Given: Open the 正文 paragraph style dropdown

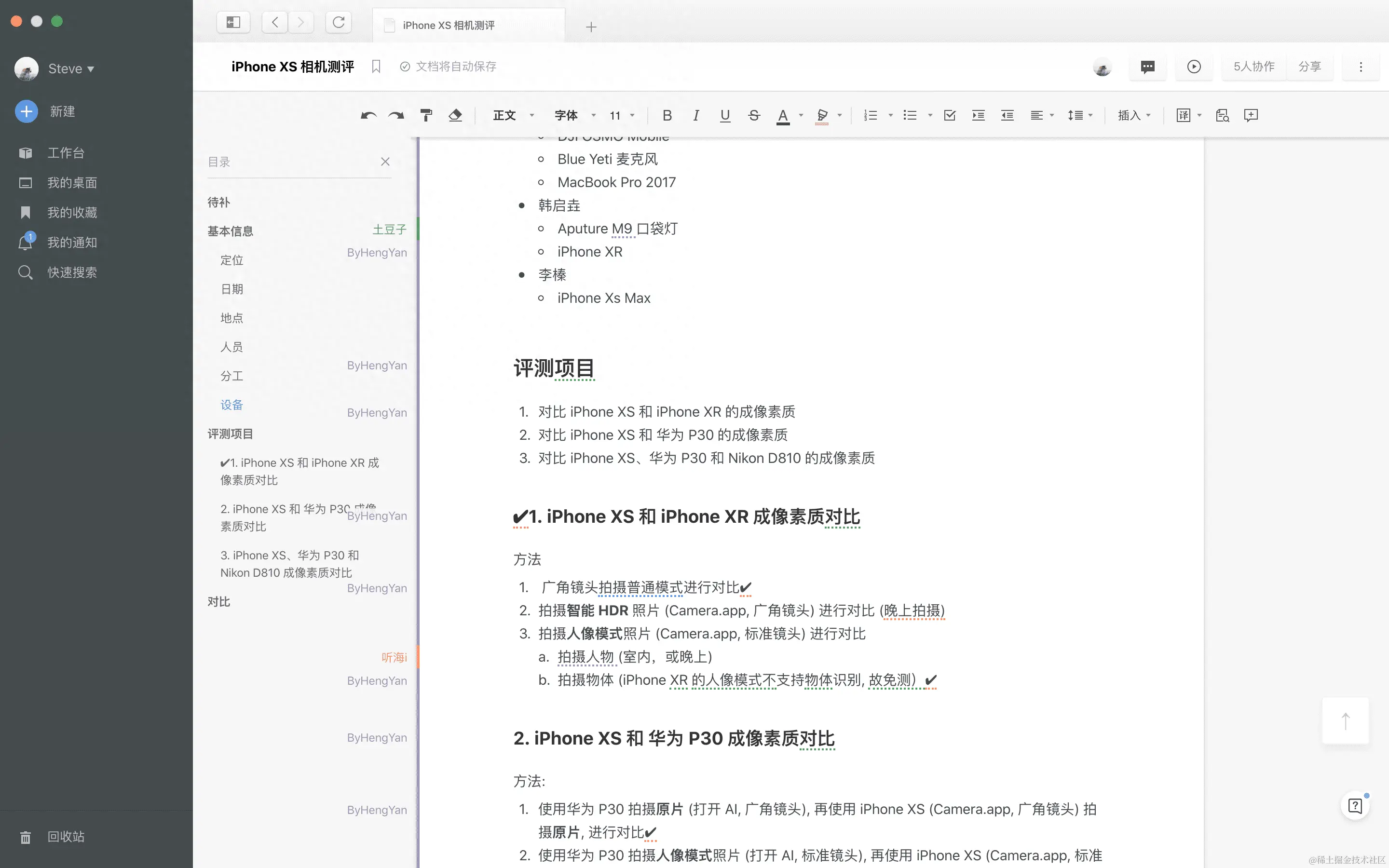Looking at the screenshot, I should coord(513,115).
